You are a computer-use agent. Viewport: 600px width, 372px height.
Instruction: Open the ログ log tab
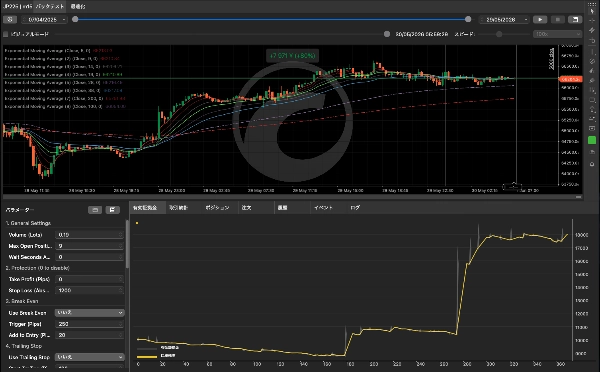coord(355,207)
